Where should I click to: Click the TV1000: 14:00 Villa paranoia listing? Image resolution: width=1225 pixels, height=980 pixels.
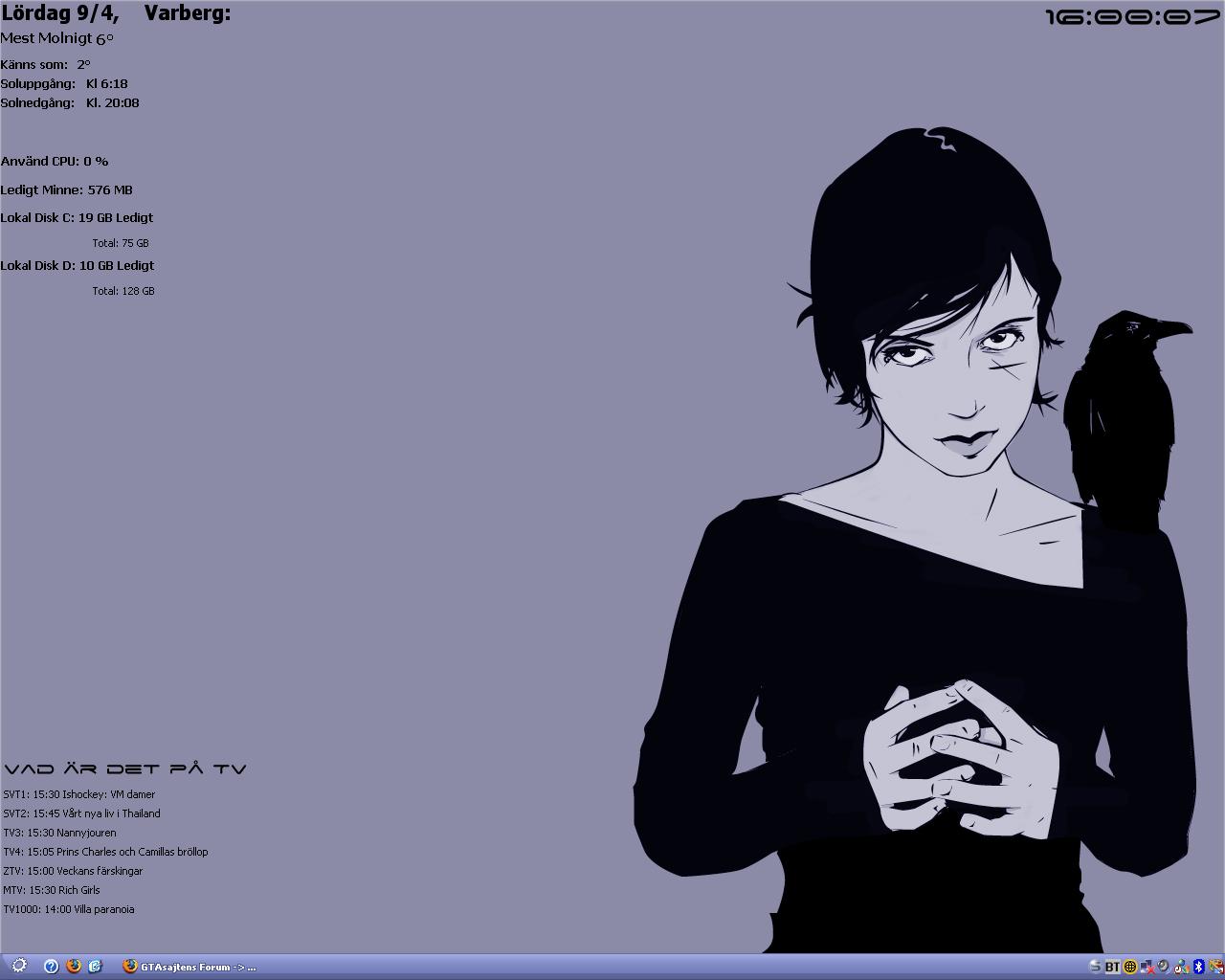click(69, 909)
